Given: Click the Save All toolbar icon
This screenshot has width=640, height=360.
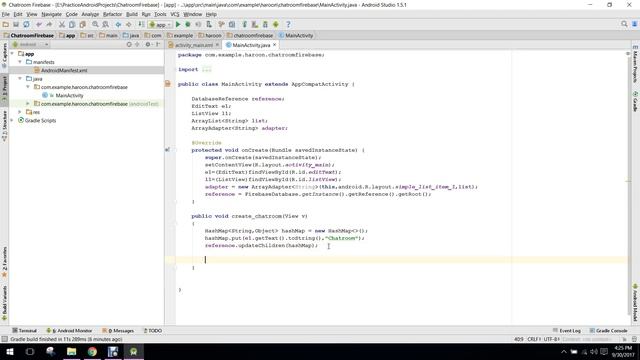Looking at the screenshot, I should coord(16,24).
